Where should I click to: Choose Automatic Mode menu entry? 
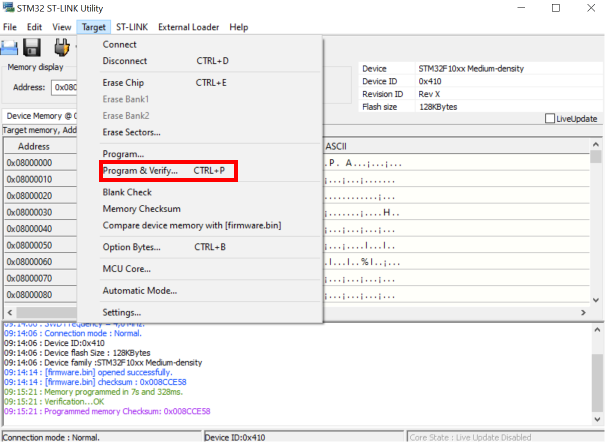point(139,291)
